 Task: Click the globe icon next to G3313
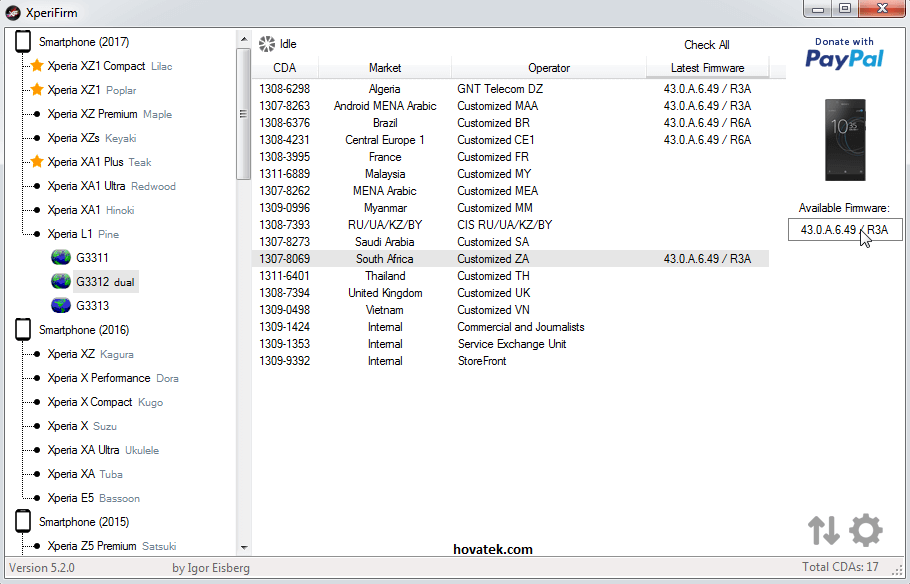61,305
